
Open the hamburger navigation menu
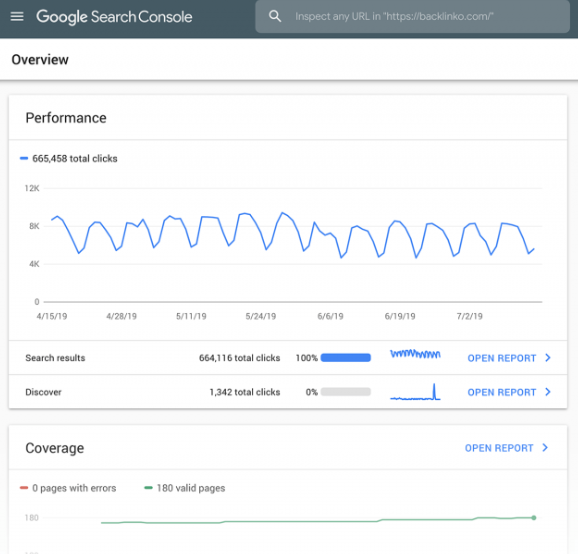17,17
